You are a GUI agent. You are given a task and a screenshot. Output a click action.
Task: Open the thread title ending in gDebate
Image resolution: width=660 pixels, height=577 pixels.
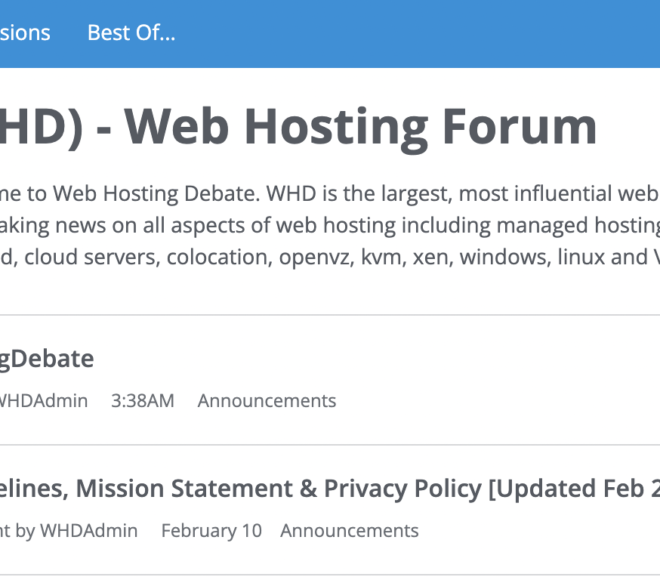47,359
